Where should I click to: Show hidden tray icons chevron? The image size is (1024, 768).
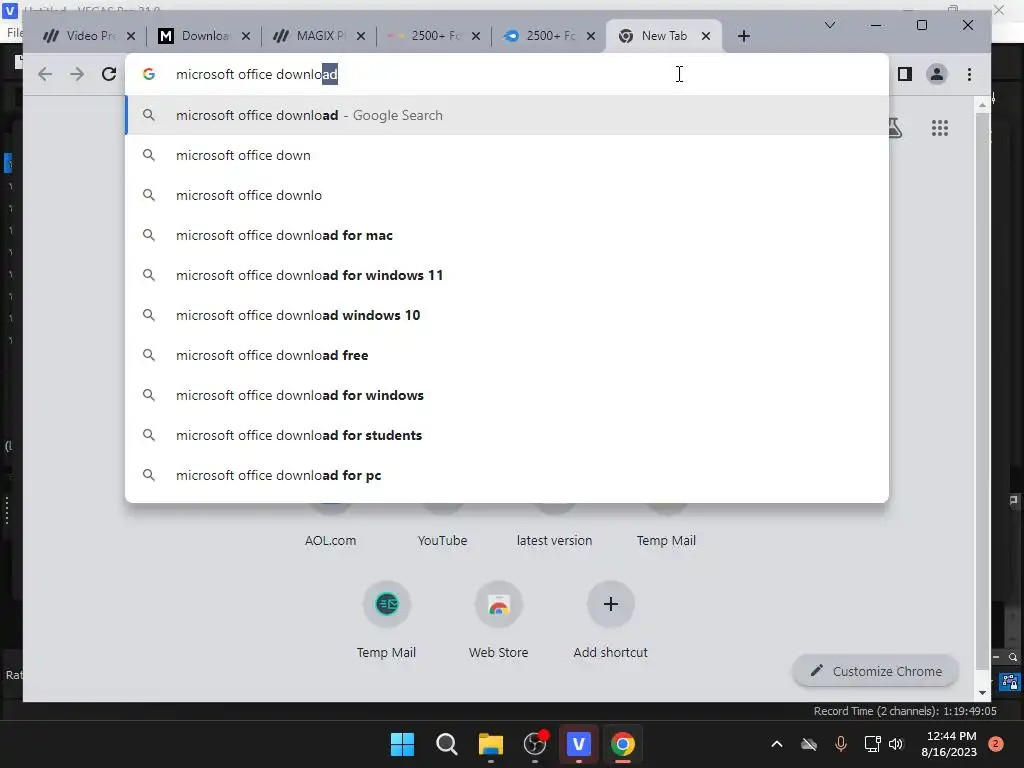point(776,744)
